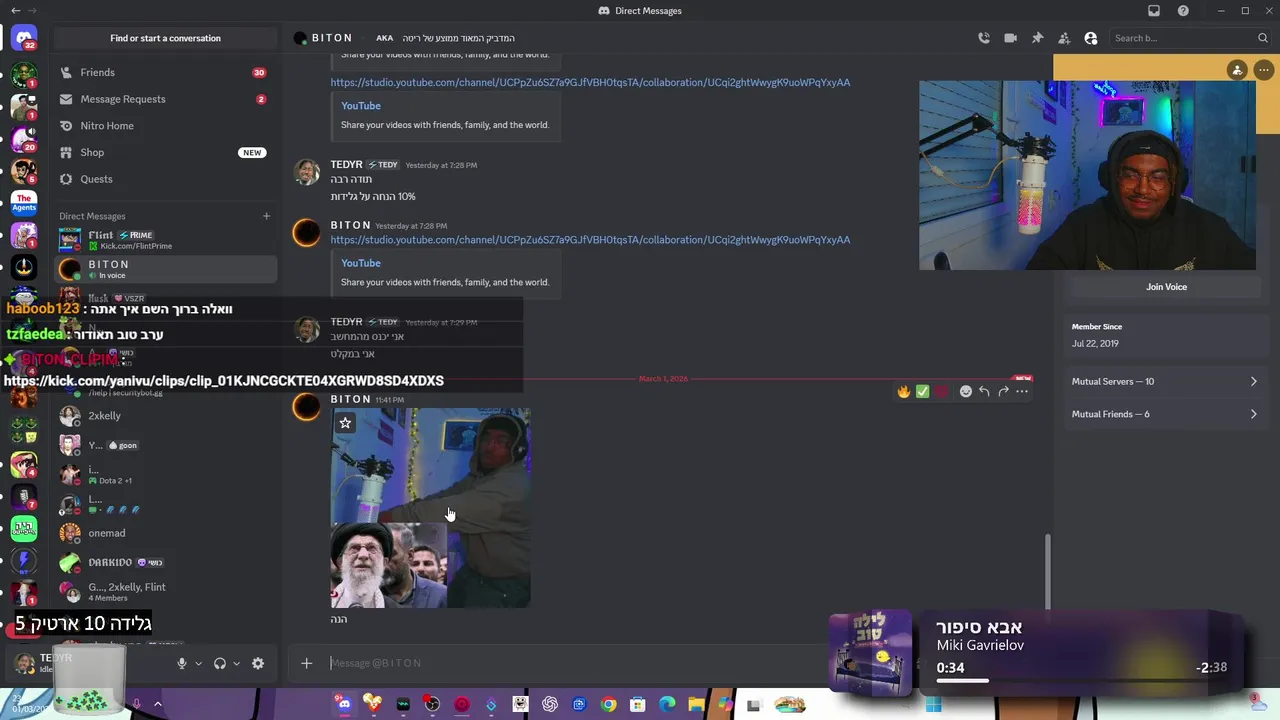Open the Discord inbox icon
1280x720 pixels.
[1154, 11]
